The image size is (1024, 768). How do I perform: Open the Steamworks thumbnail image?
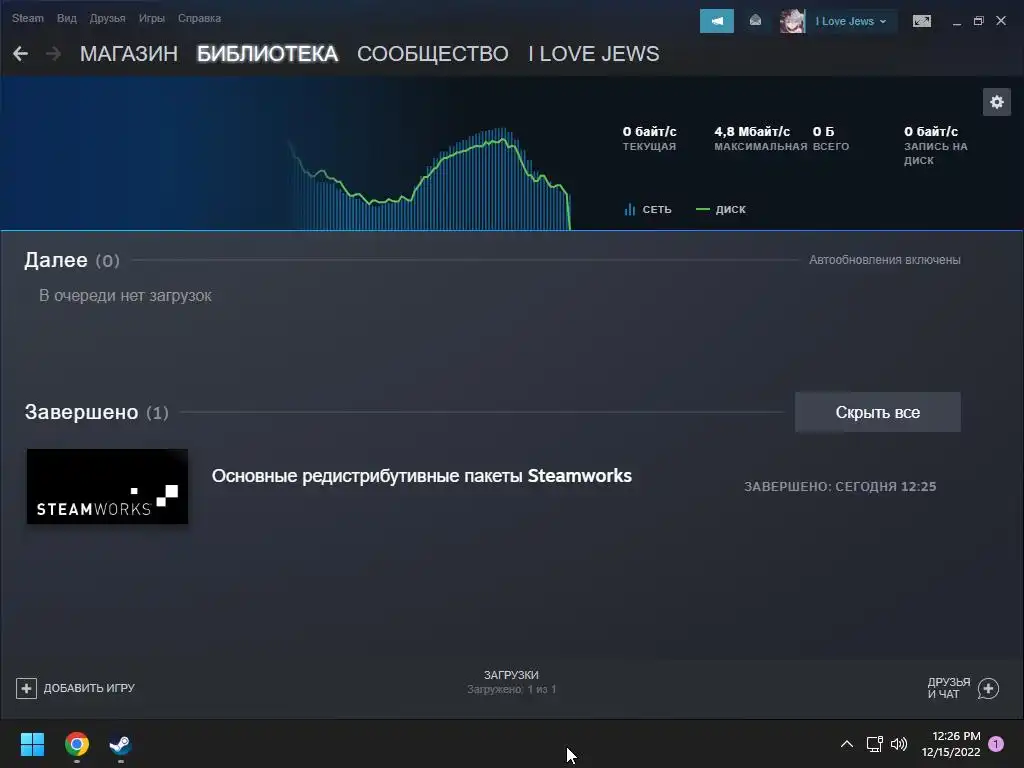[x=107, y=486]
